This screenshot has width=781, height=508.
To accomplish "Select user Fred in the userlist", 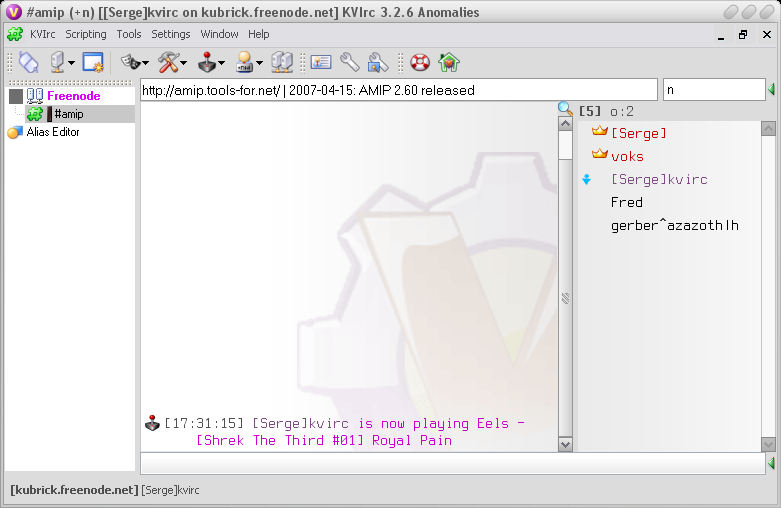I will pos(627,202).
